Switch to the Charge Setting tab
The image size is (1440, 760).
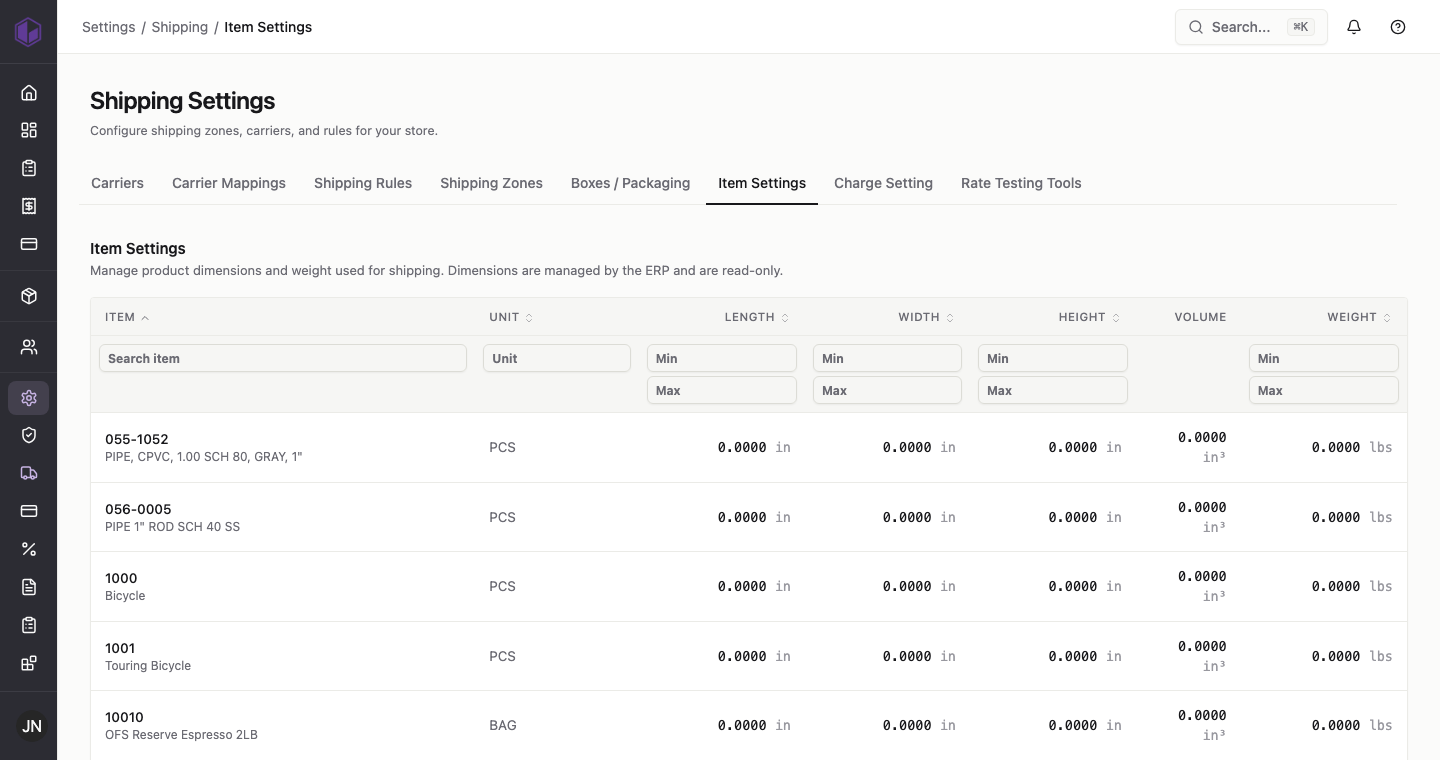click(883, 183)
